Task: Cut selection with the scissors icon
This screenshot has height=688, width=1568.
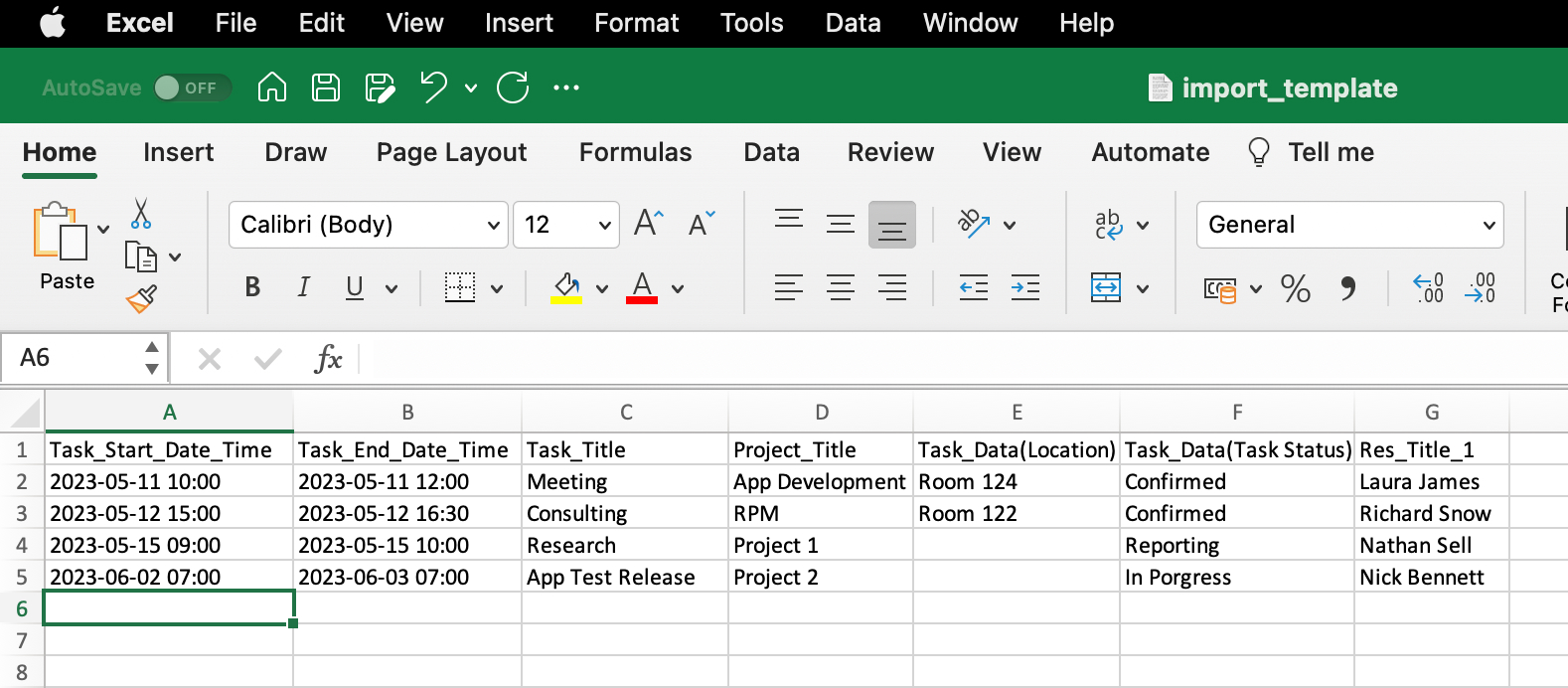Action: point(141,213)
